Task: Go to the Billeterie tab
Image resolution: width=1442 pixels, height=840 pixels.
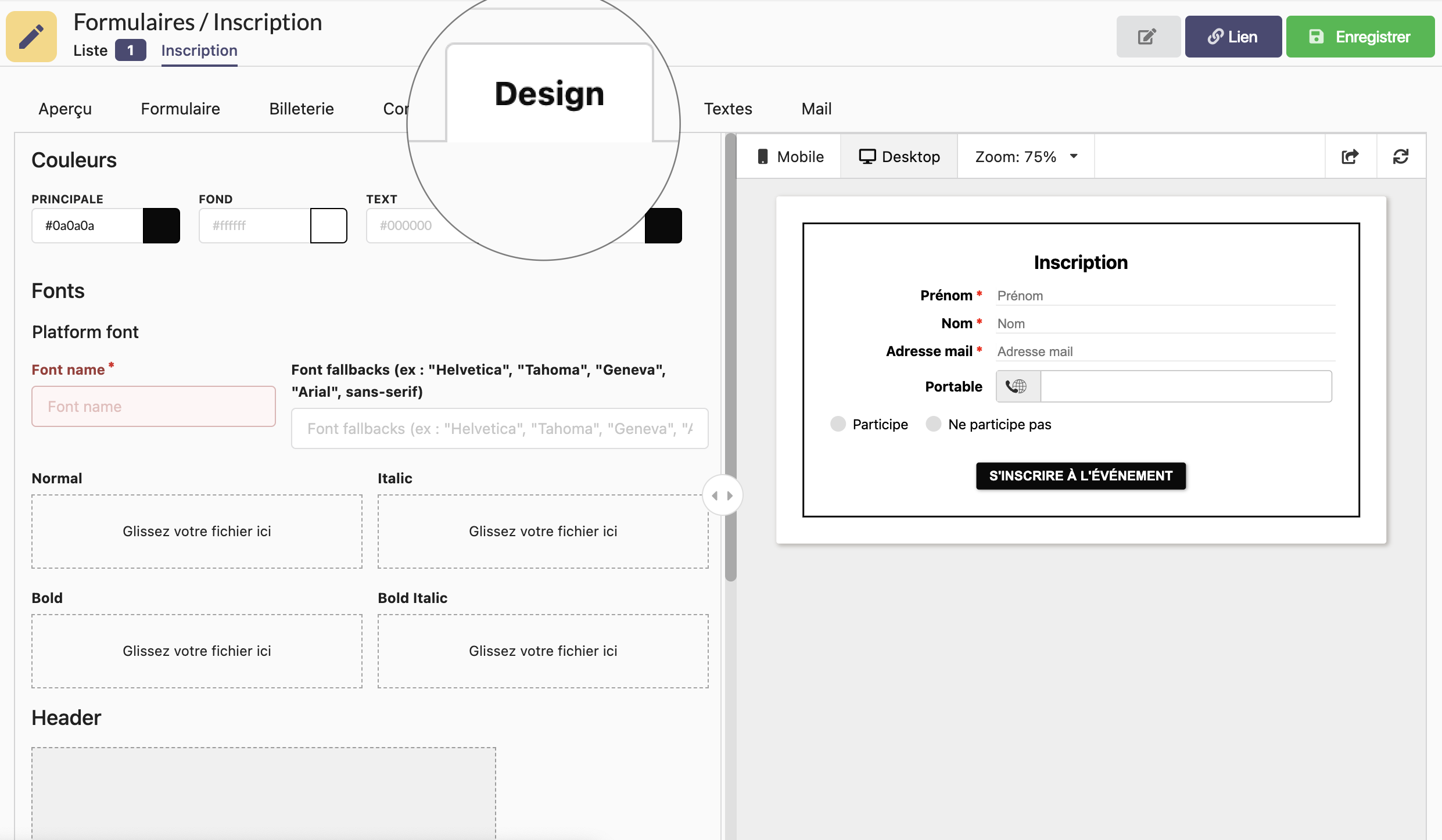Action: (x=301, y=109)
